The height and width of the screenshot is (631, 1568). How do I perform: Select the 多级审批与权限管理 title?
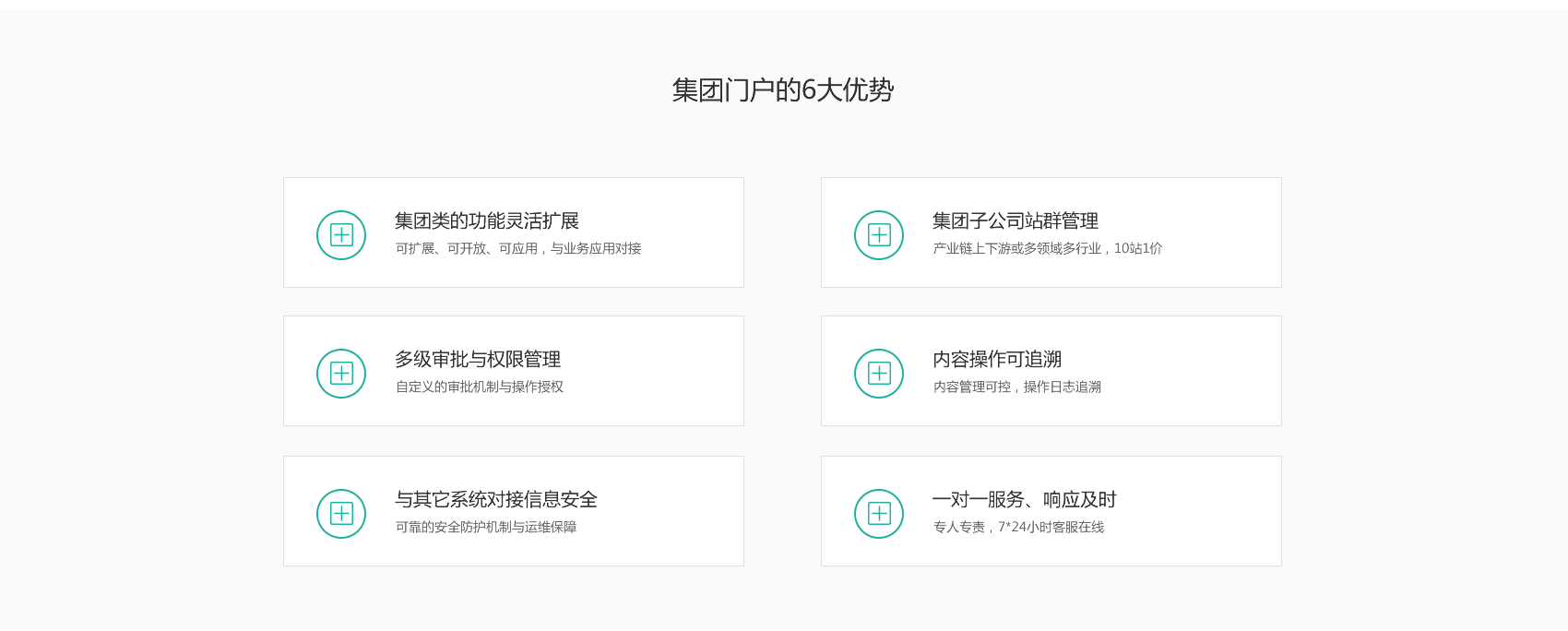pos(477,360)
